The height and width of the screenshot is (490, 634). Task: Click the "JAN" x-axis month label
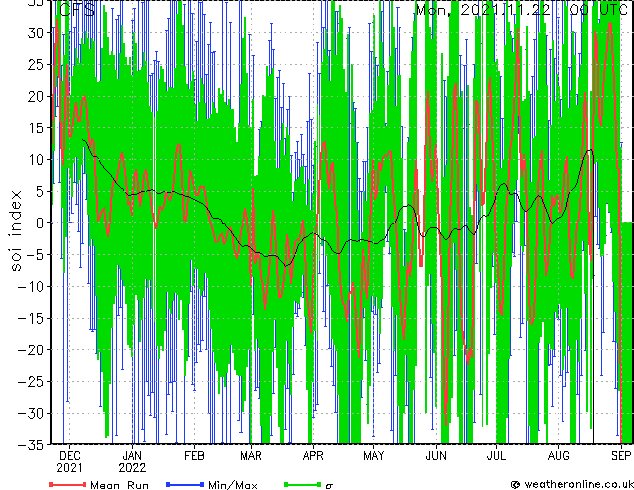coord(132,456)
